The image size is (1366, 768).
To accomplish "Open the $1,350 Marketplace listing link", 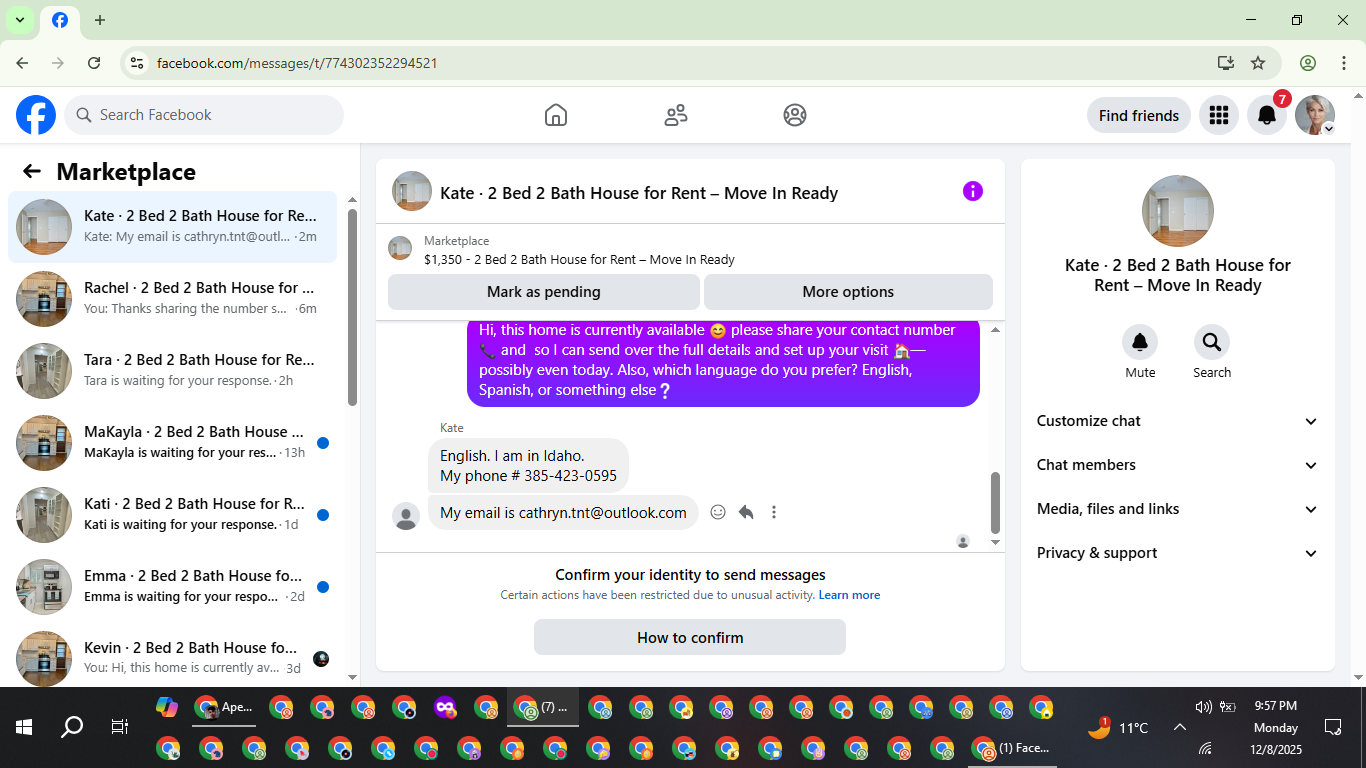I will [x=579, y=259].
